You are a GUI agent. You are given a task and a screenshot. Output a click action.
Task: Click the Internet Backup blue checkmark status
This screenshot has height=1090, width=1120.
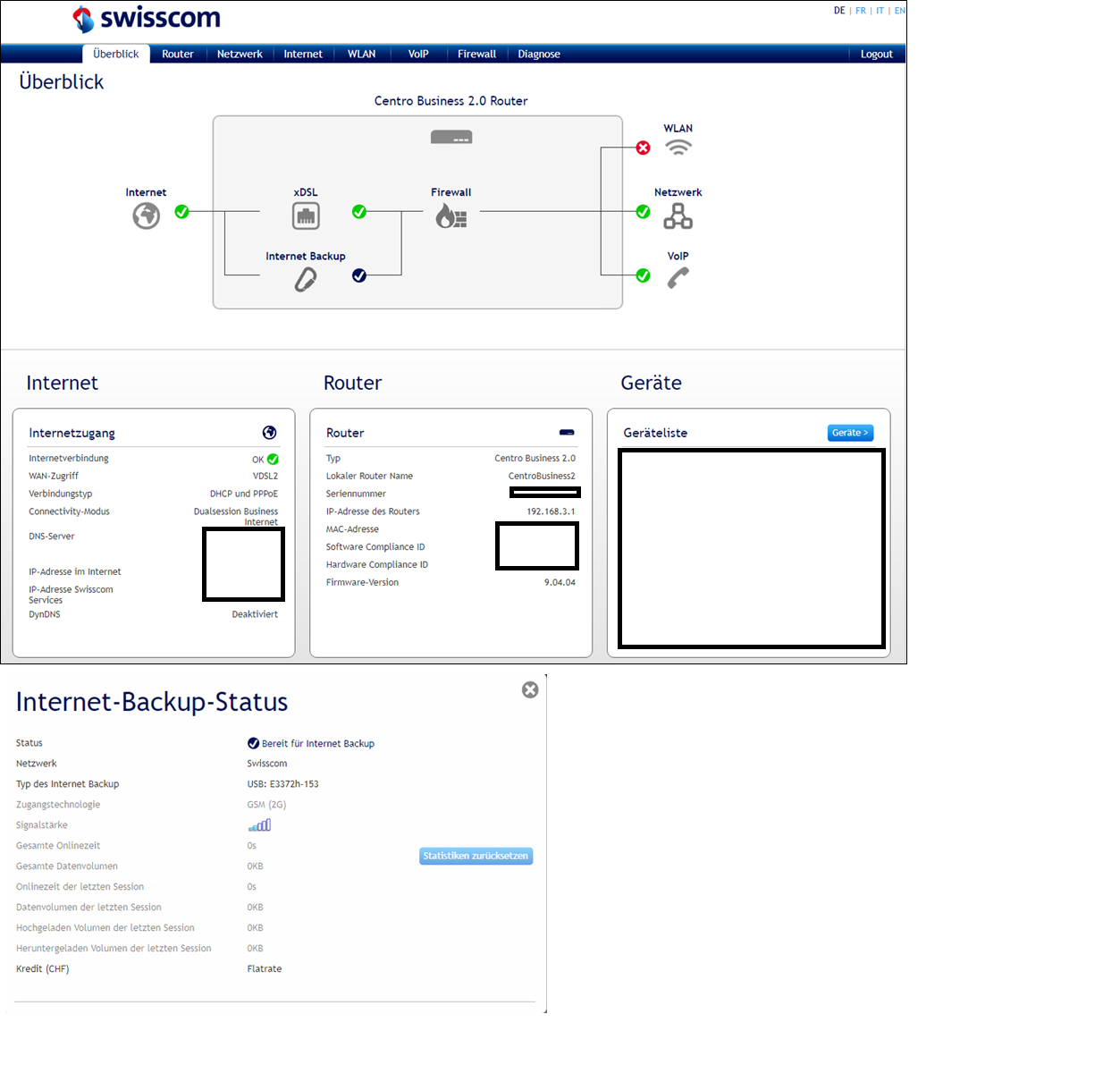tap(359, 275)
